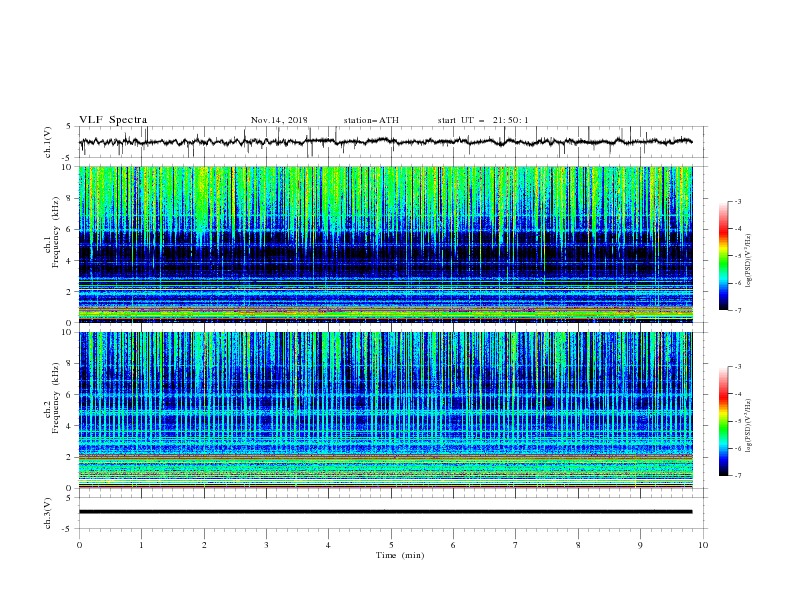This screenshot has height=612, width=792.
Task: Click the 'ch.3(V)' axis label
Action: click(48, 513)
